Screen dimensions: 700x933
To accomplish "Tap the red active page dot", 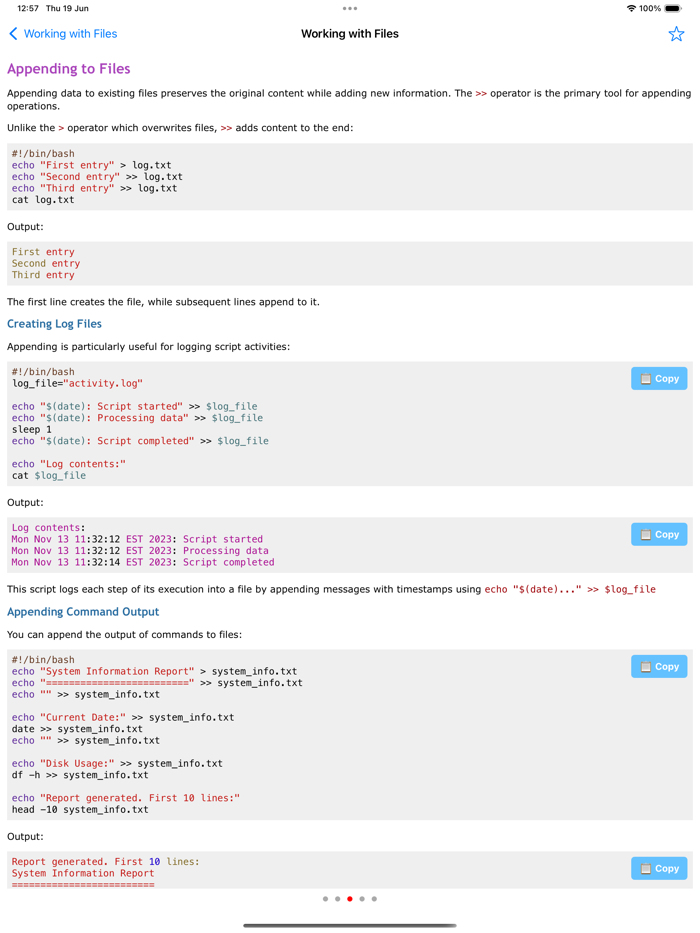I will (x=349, y=899).
